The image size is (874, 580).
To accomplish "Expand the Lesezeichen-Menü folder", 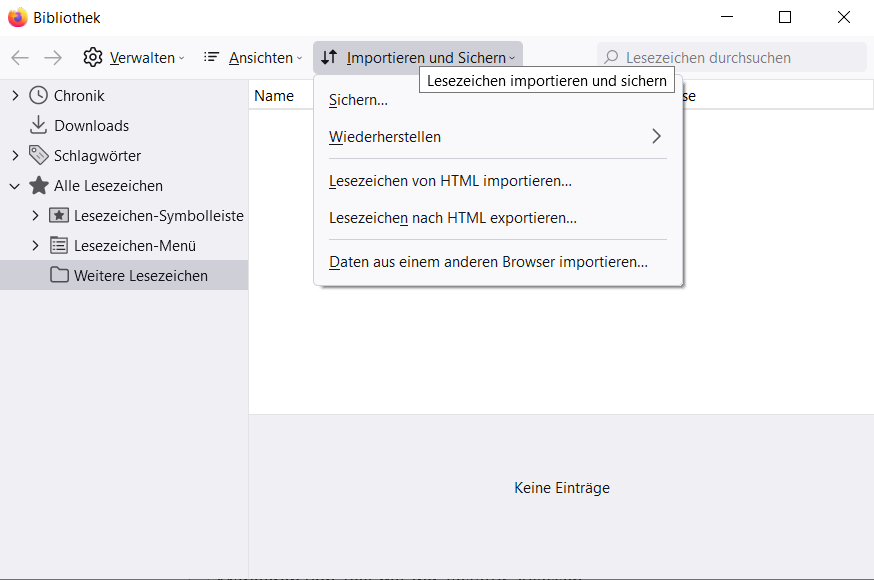I will 36,246.
